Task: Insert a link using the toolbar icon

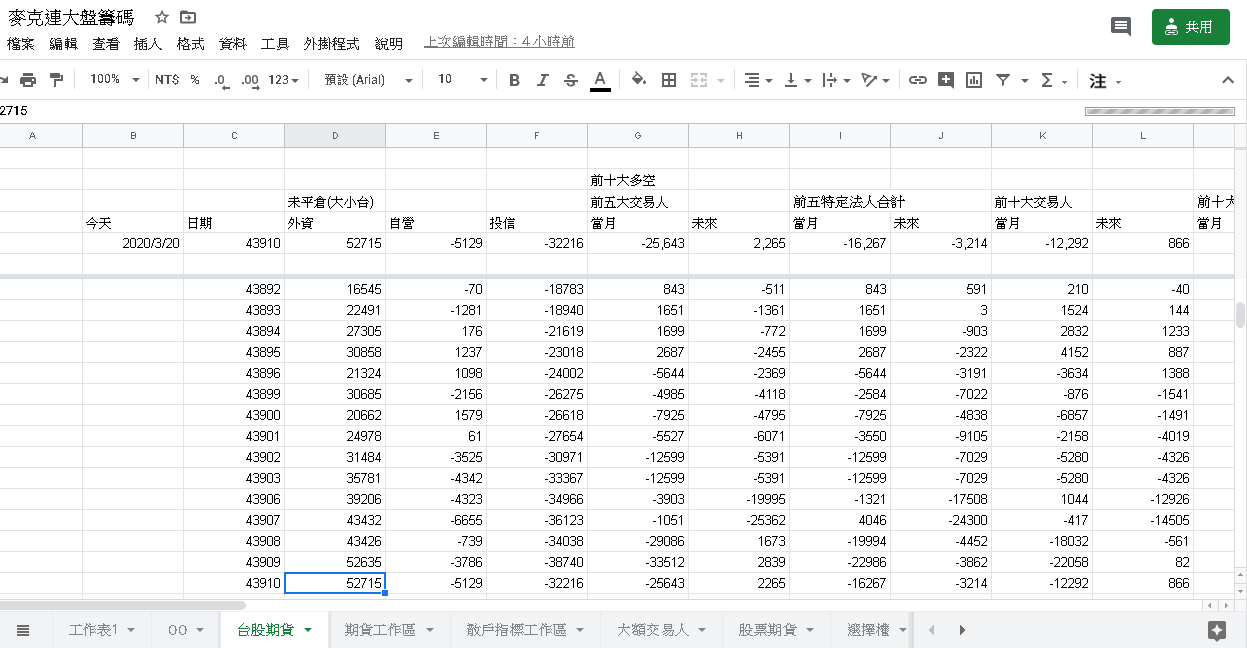Action: coord(917,80)
